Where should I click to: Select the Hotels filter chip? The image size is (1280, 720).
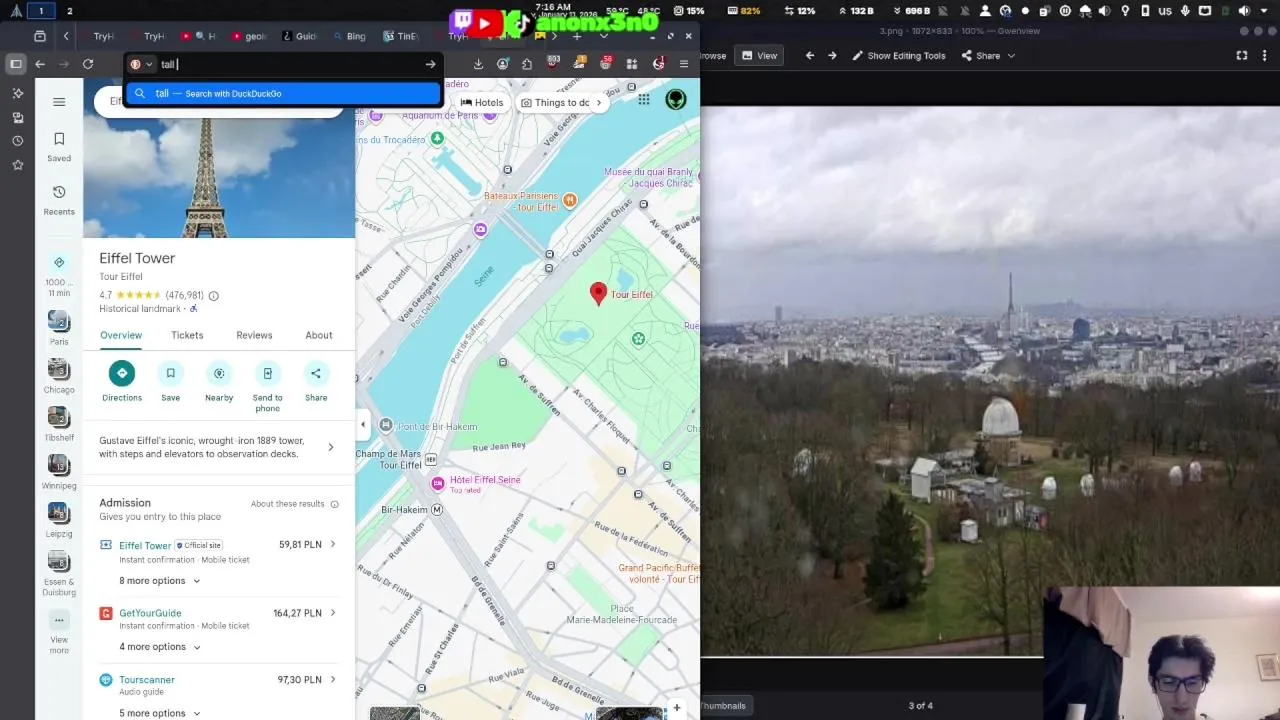click(x=482, y=102)
